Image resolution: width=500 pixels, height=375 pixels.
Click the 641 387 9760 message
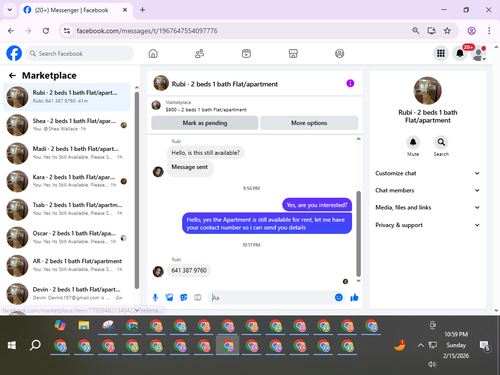[x=189, y=270]
